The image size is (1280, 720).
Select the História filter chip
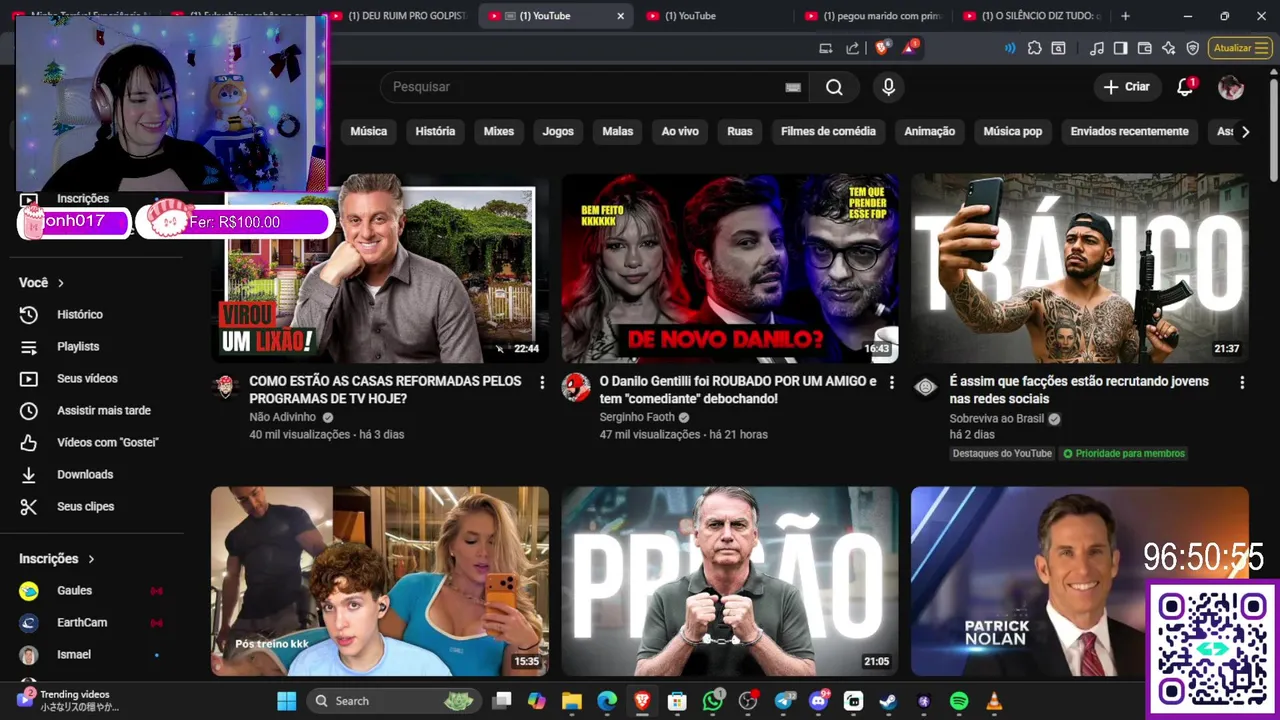[x=435, y=131]
